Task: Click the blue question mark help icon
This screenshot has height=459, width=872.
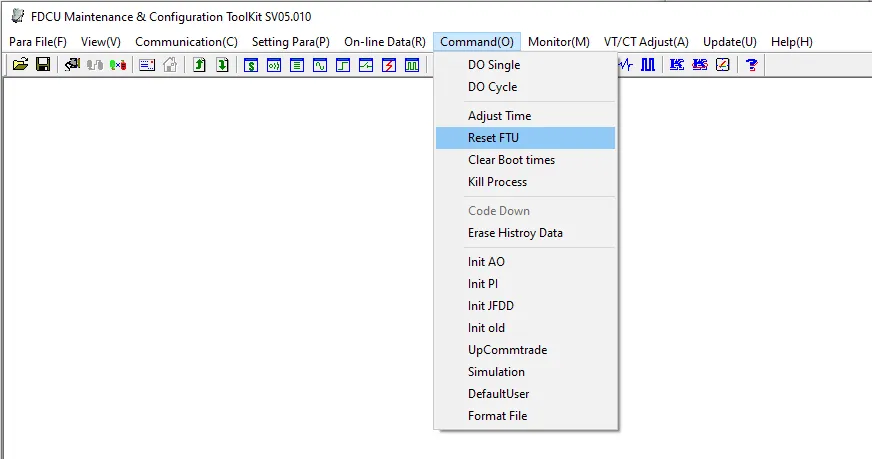Action: coord(751,65)
